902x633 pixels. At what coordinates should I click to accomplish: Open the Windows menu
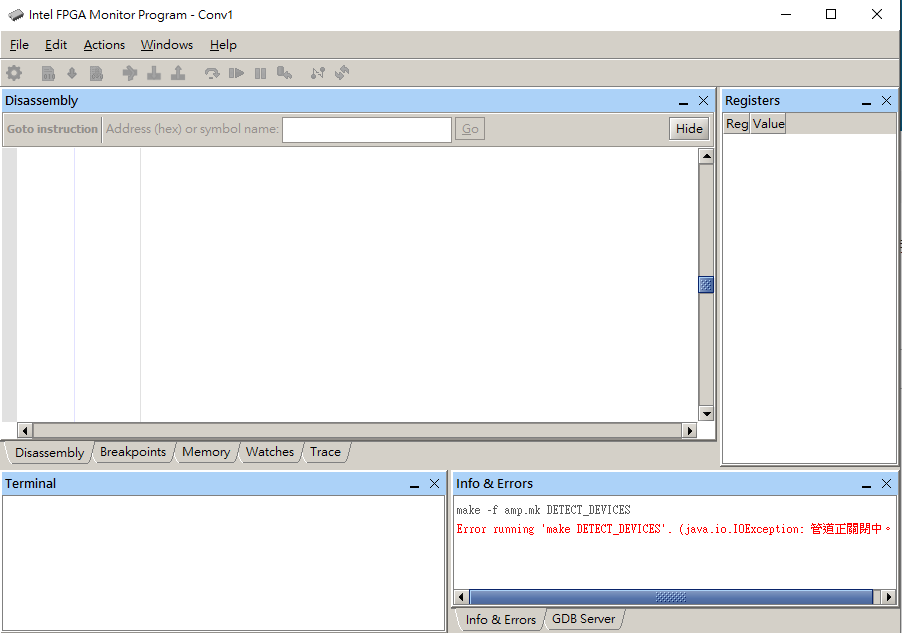click(x=167, y=45)
